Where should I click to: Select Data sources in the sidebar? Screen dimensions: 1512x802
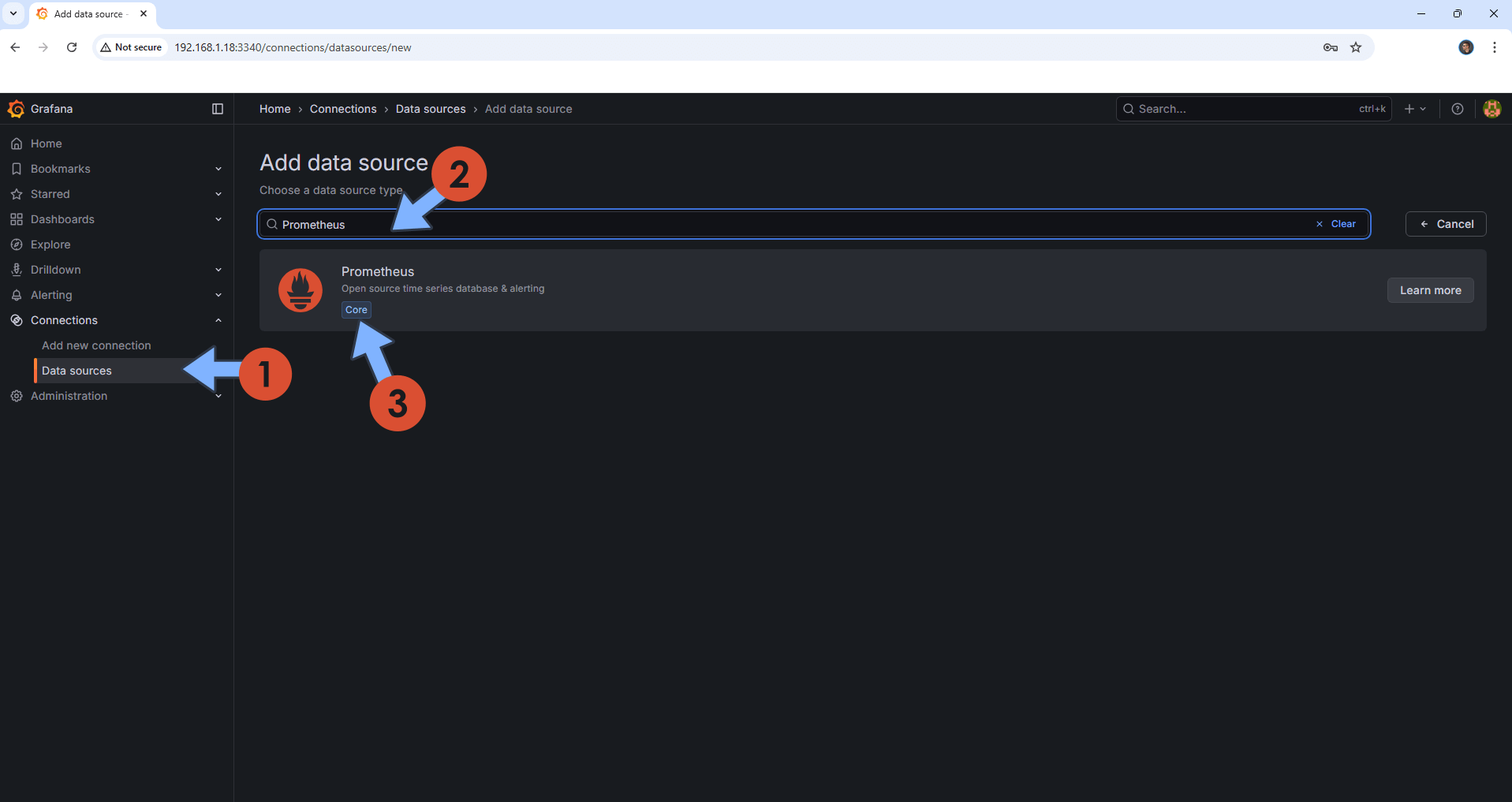pos(77,371)
